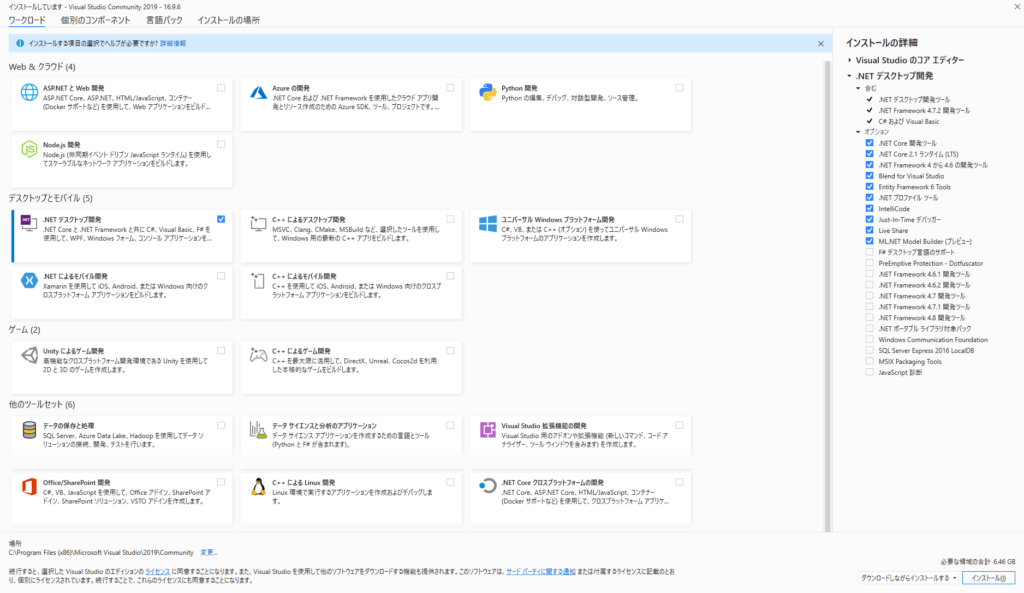Viewport: 1024px width, 593px height.
Task: Open the ダウンロードしながらインストールする dropdown
Action: point(908,578)
